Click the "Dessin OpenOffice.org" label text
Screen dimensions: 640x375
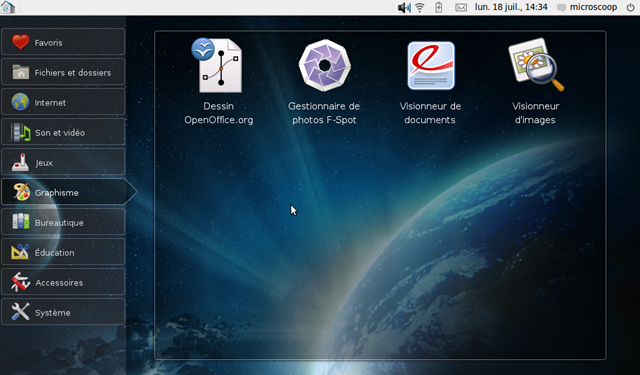point(219,113)
